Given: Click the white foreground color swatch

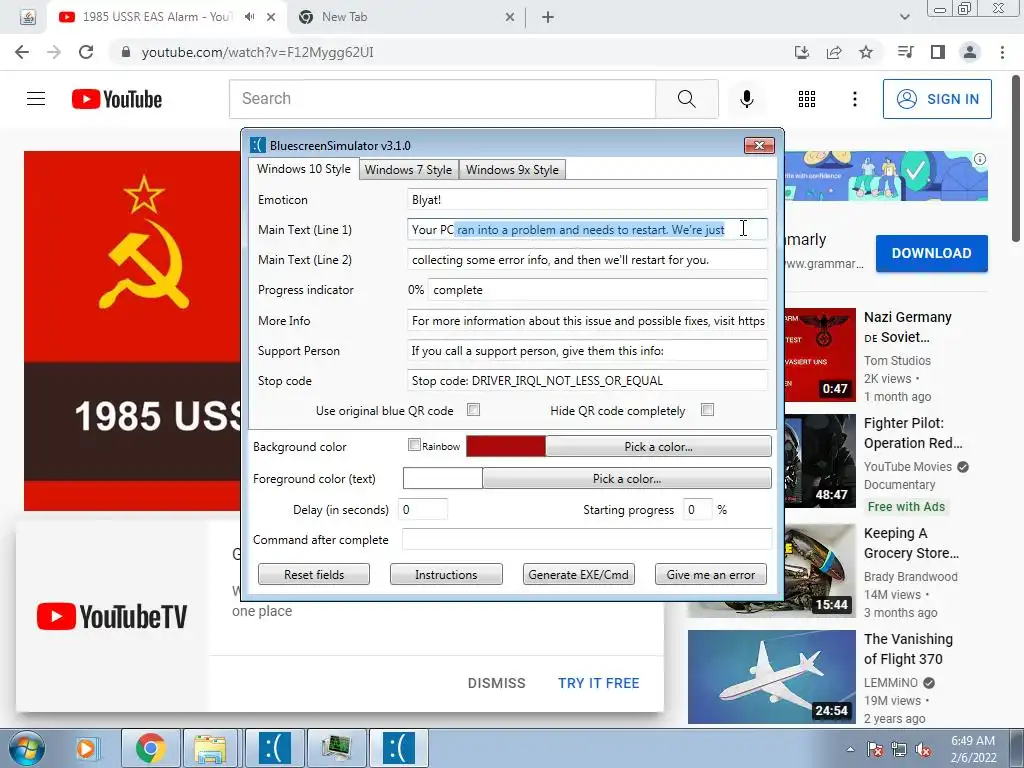Looking at the screenshot, I should (443, 479).
